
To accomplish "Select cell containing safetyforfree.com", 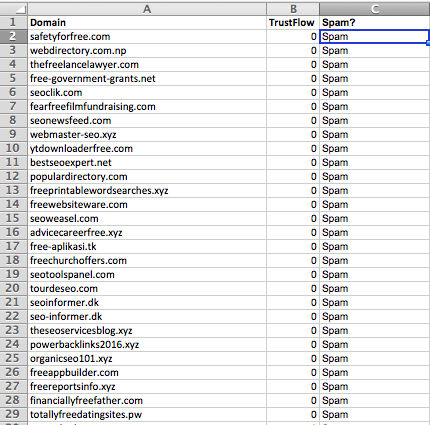I will coord(147,36).
